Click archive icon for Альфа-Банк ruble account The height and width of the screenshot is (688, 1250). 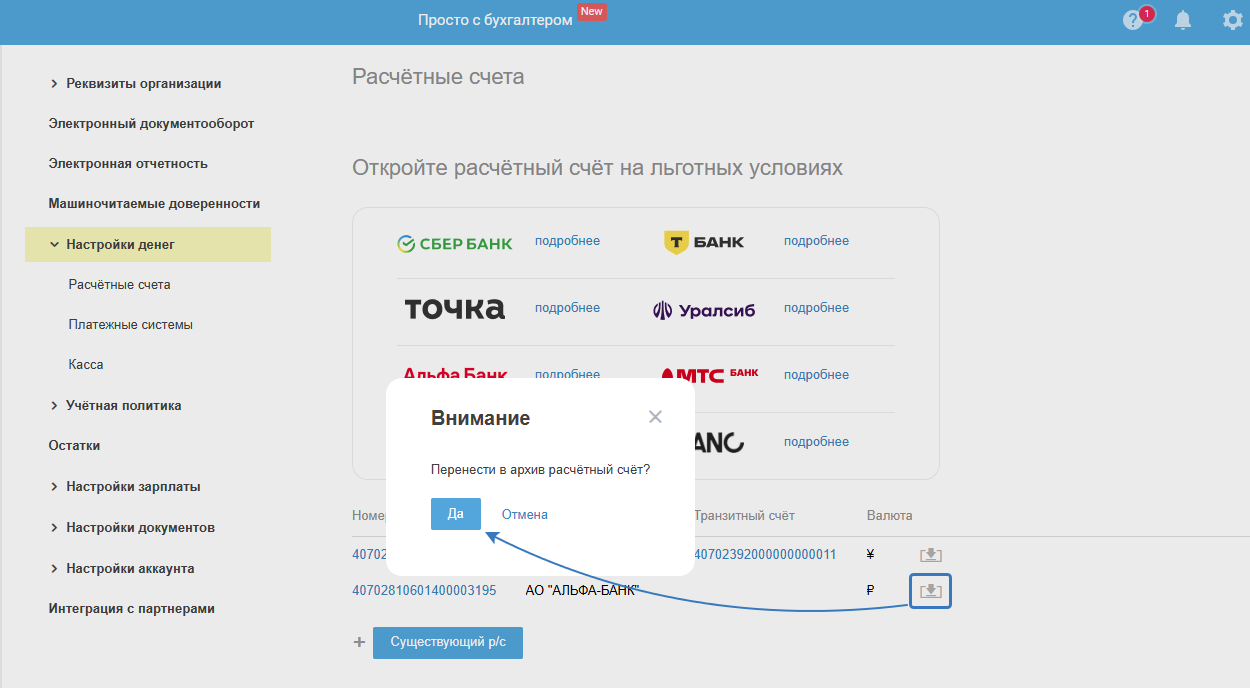931,591
